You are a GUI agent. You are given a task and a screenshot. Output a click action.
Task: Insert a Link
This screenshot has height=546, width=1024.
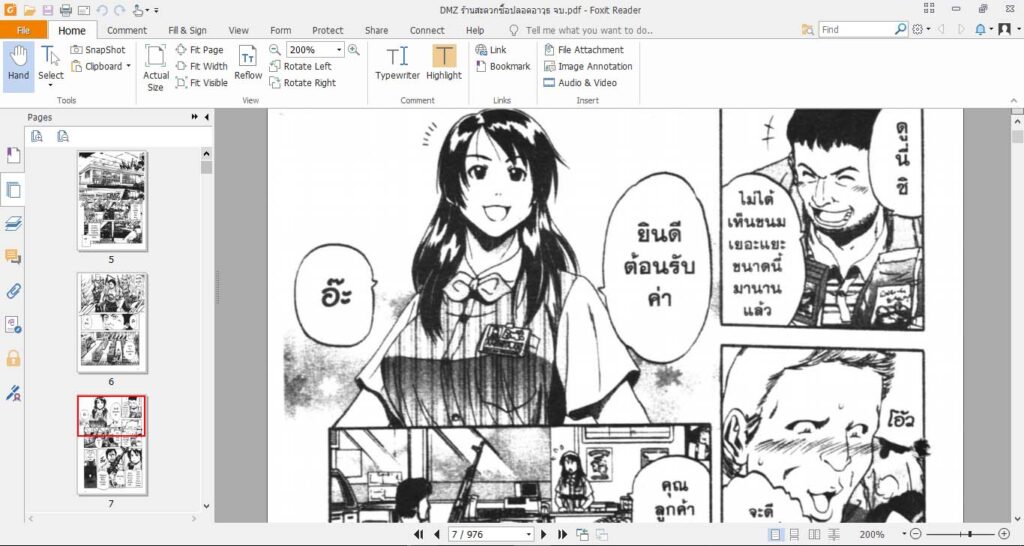[491, 50]
